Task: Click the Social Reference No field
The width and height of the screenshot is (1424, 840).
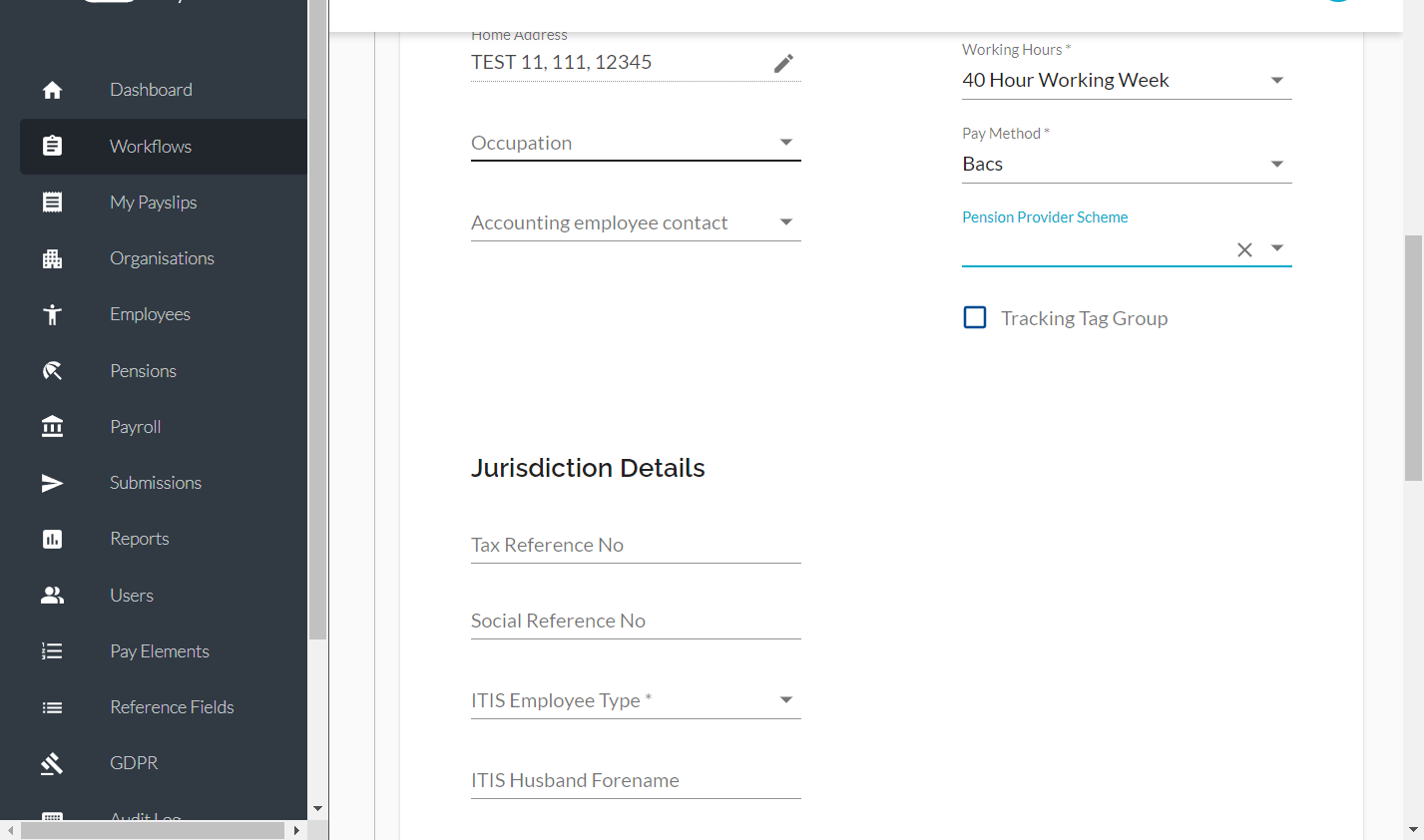Action: [x=636, y=621]
